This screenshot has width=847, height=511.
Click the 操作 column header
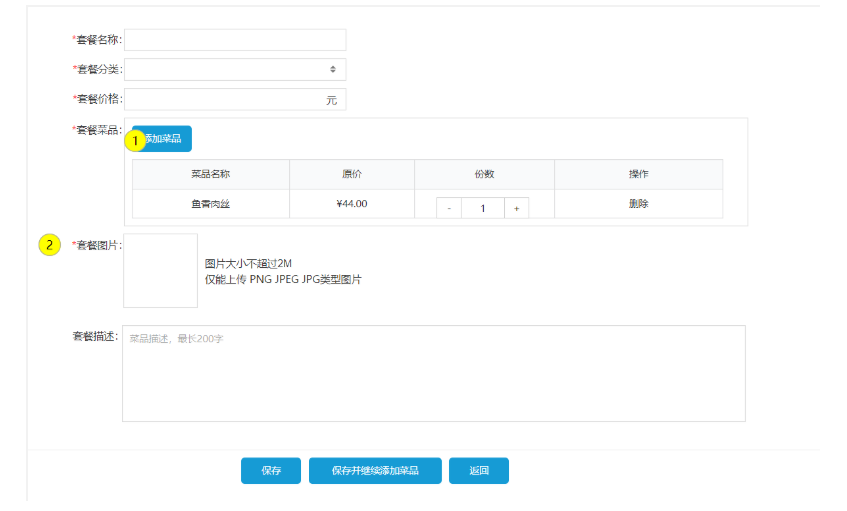coord(638,174)
